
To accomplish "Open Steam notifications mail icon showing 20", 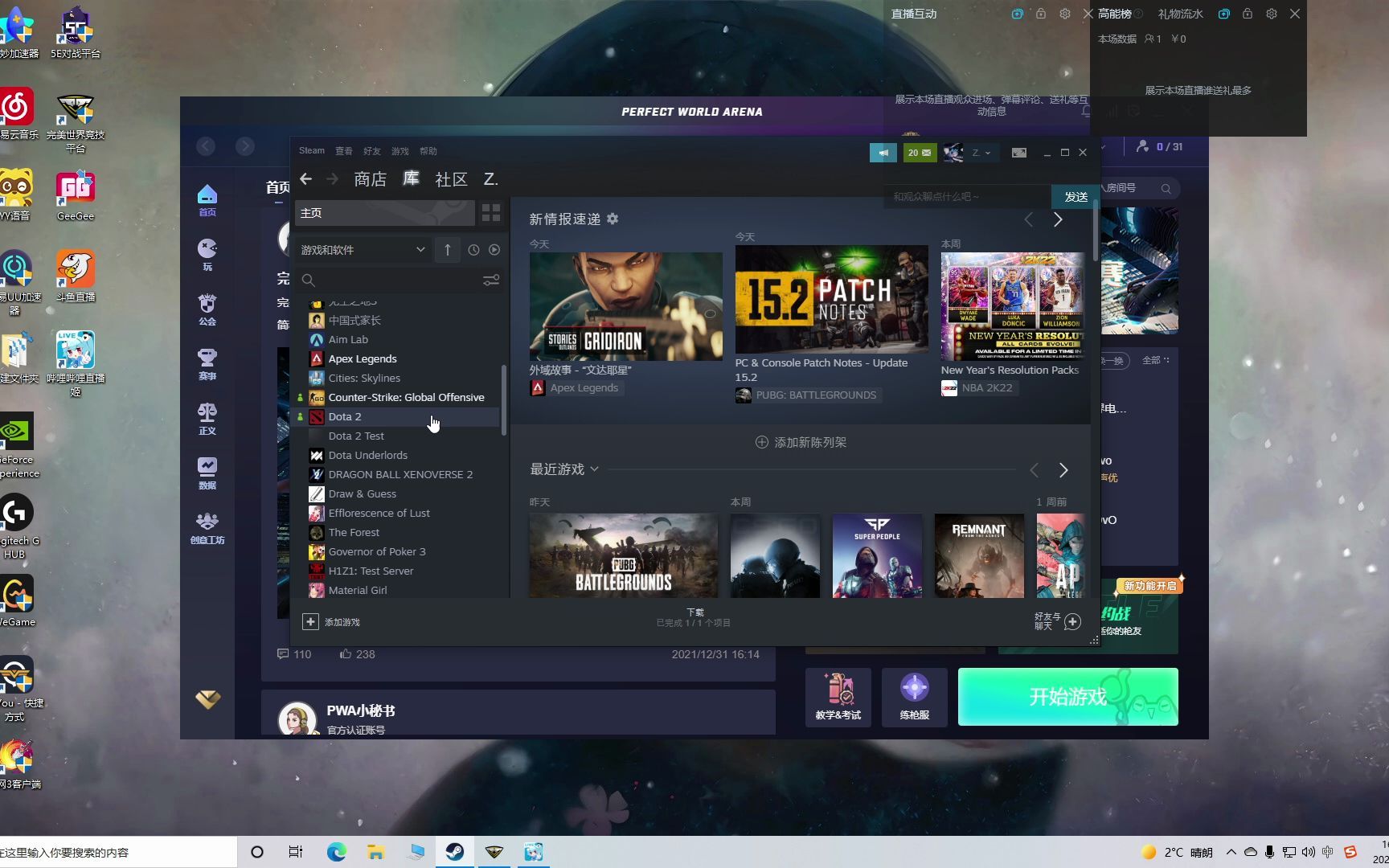I will (919, 152).
